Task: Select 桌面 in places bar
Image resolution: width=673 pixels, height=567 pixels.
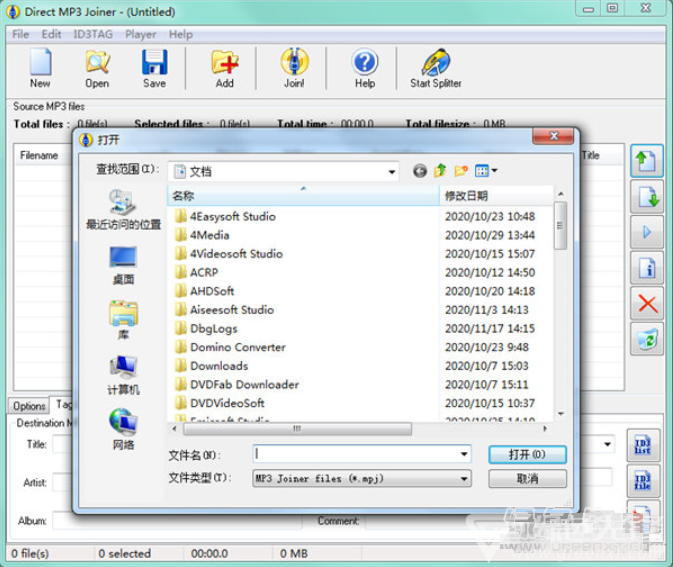Action: coord(124,265)
